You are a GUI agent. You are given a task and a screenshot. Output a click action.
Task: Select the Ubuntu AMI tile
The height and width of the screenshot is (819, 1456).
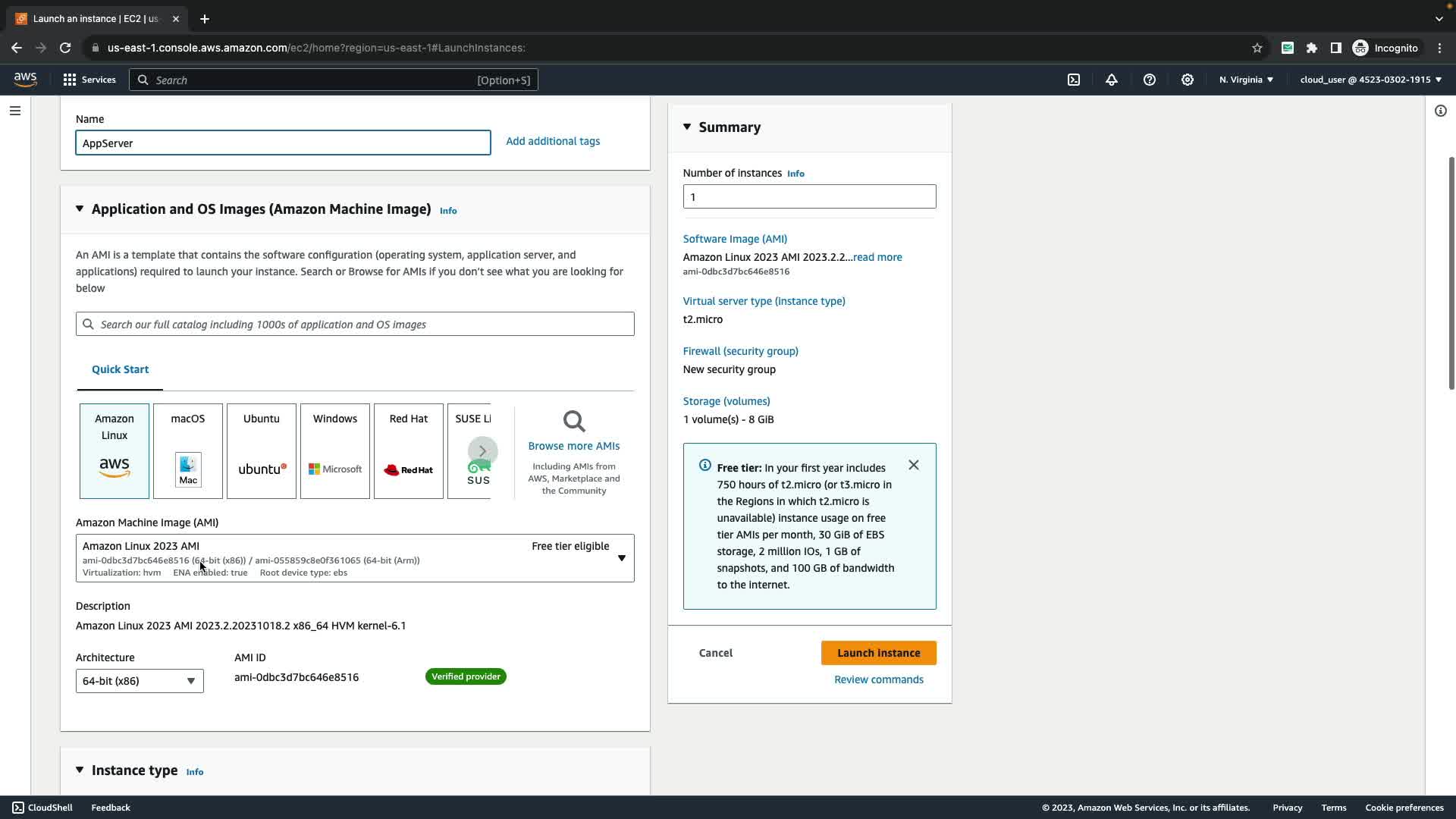(262, 451)
